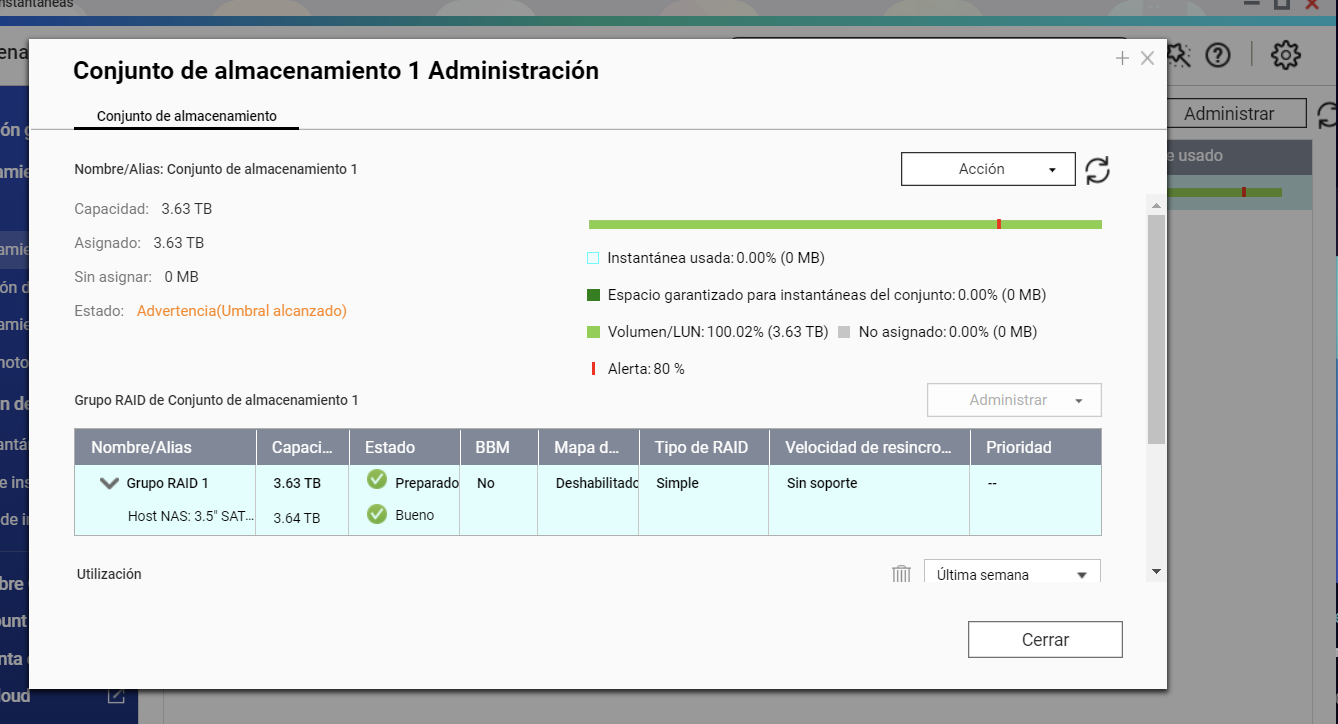Click the green Bueno status icon
This screenshot has width=1338, height=724.
pyautogui.click(x=377, y=514)
